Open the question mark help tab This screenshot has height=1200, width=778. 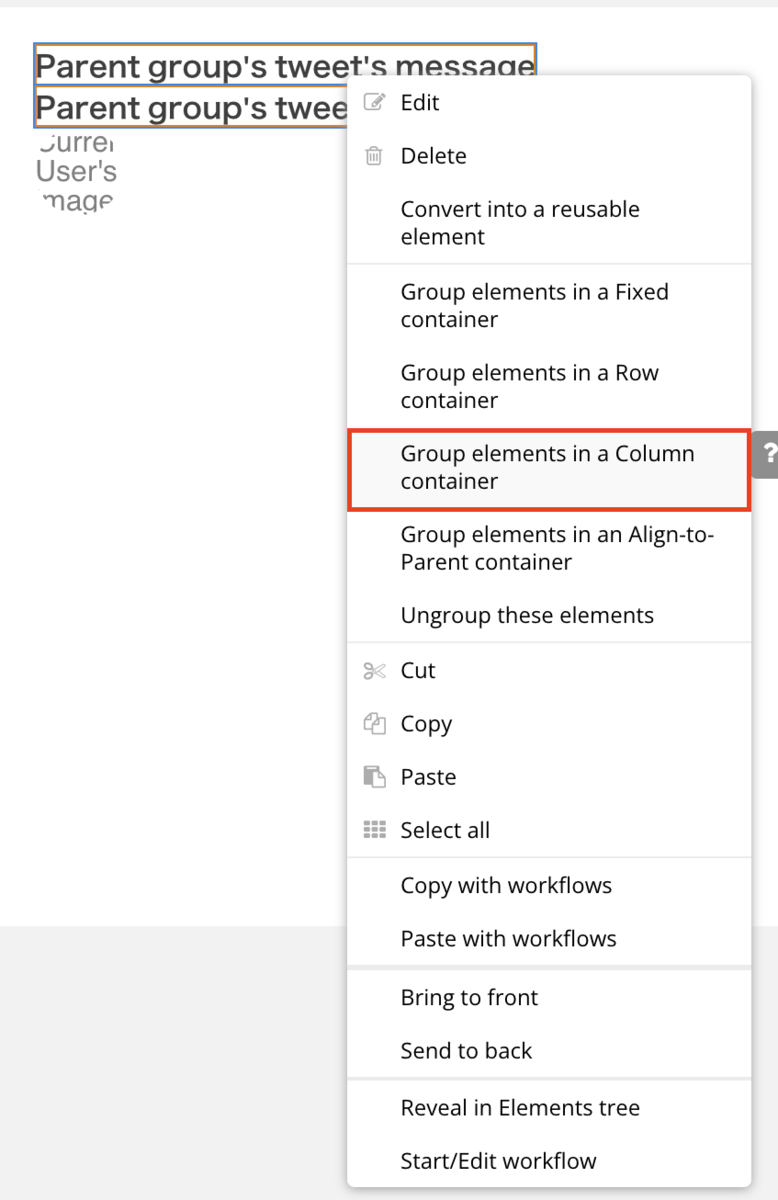pyautogui.click(x=767, y=455)
